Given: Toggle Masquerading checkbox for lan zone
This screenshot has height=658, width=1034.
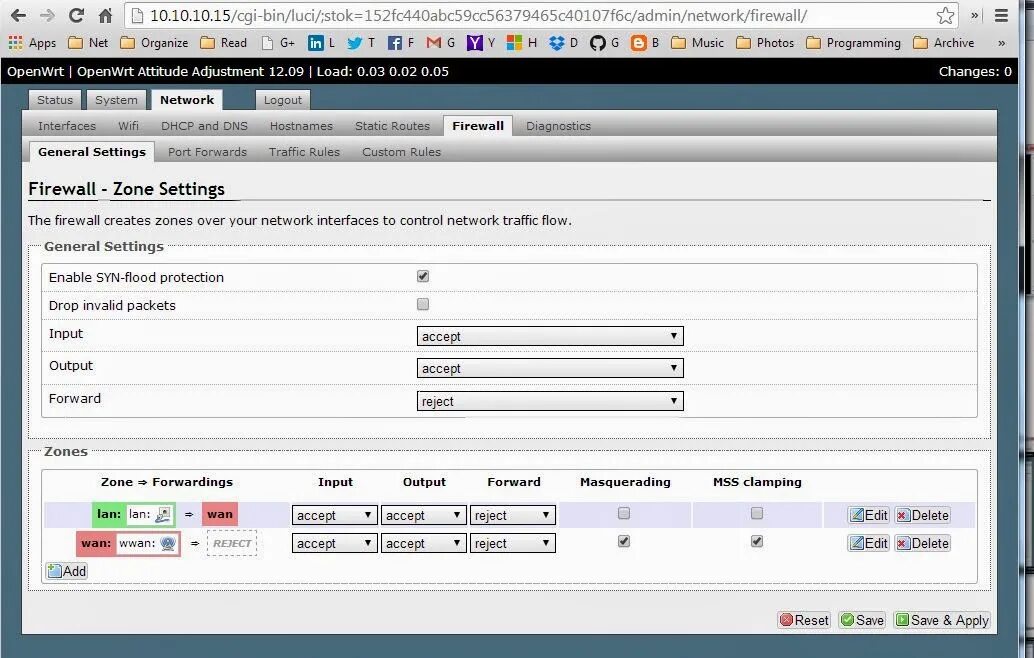Looking at the screenshot, I should point(624,513).
